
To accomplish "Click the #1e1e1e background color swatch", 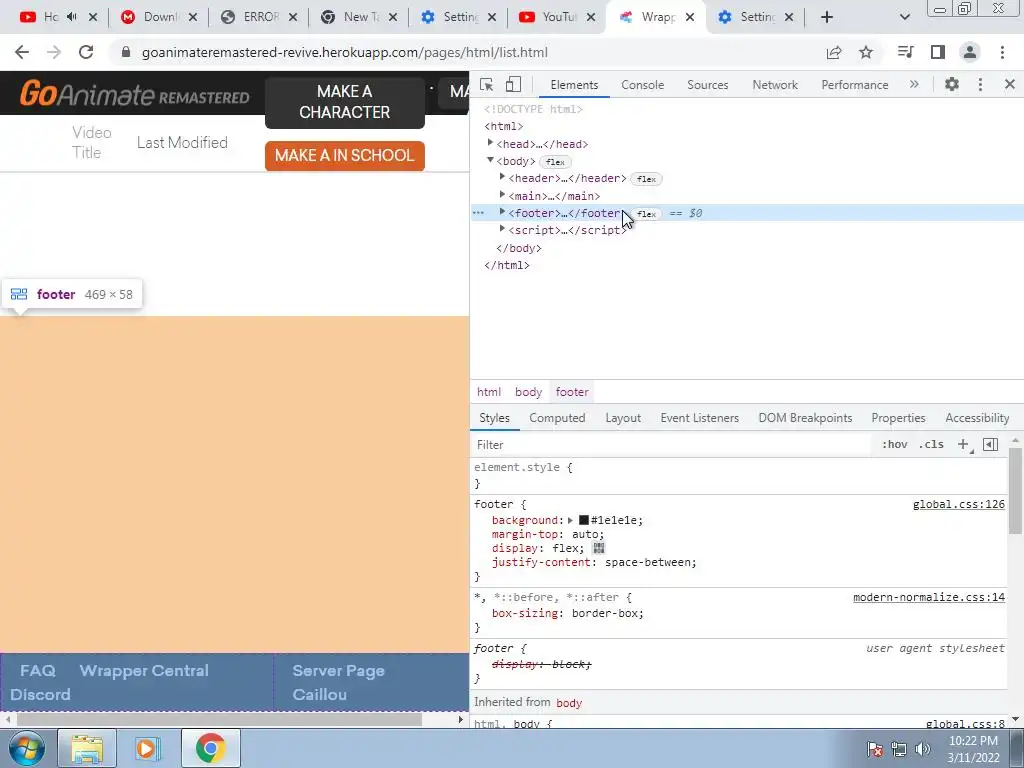I will click(x=584, y=520).
